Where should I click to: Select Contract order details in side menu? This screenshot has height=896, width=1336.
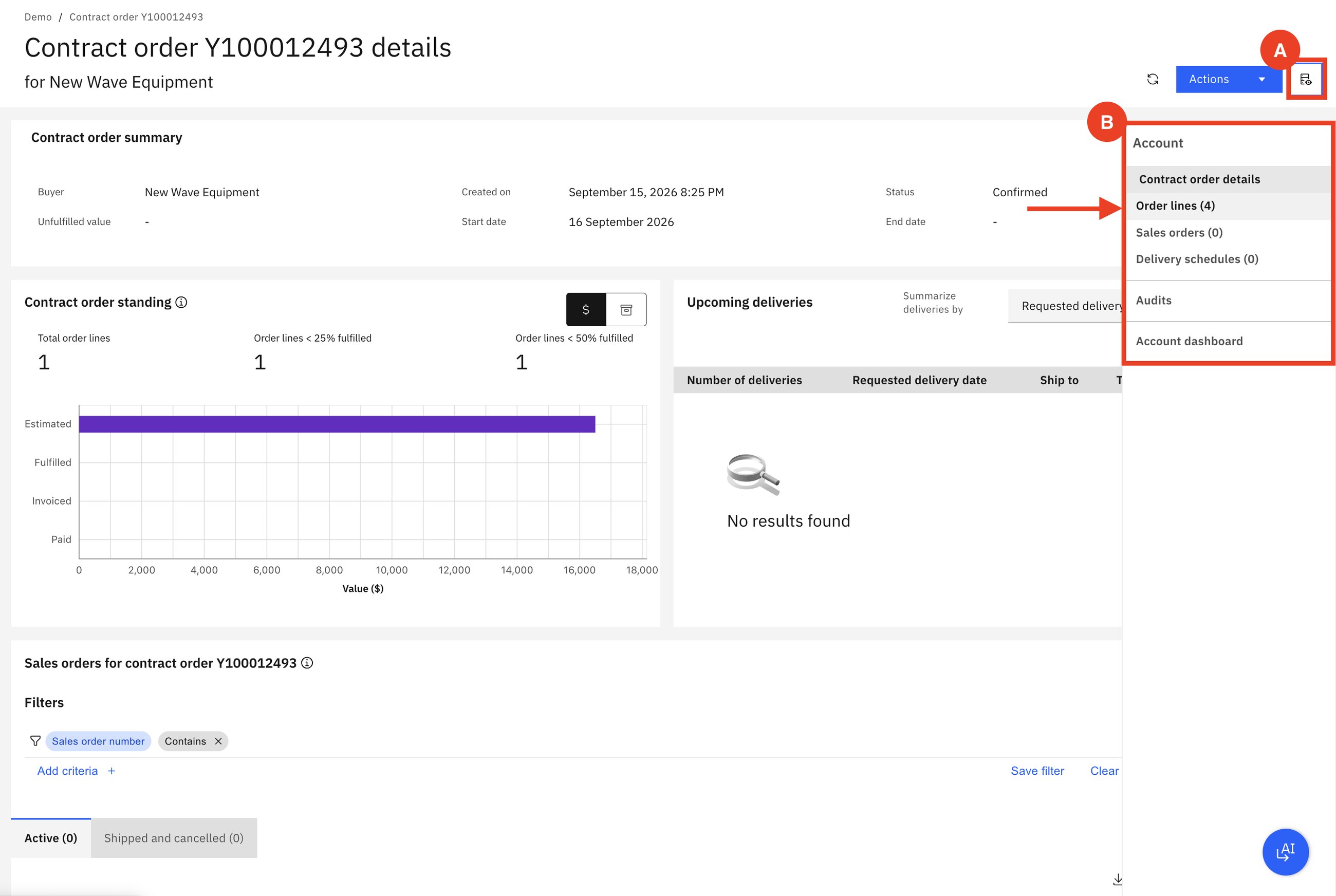click(1228, 179)
